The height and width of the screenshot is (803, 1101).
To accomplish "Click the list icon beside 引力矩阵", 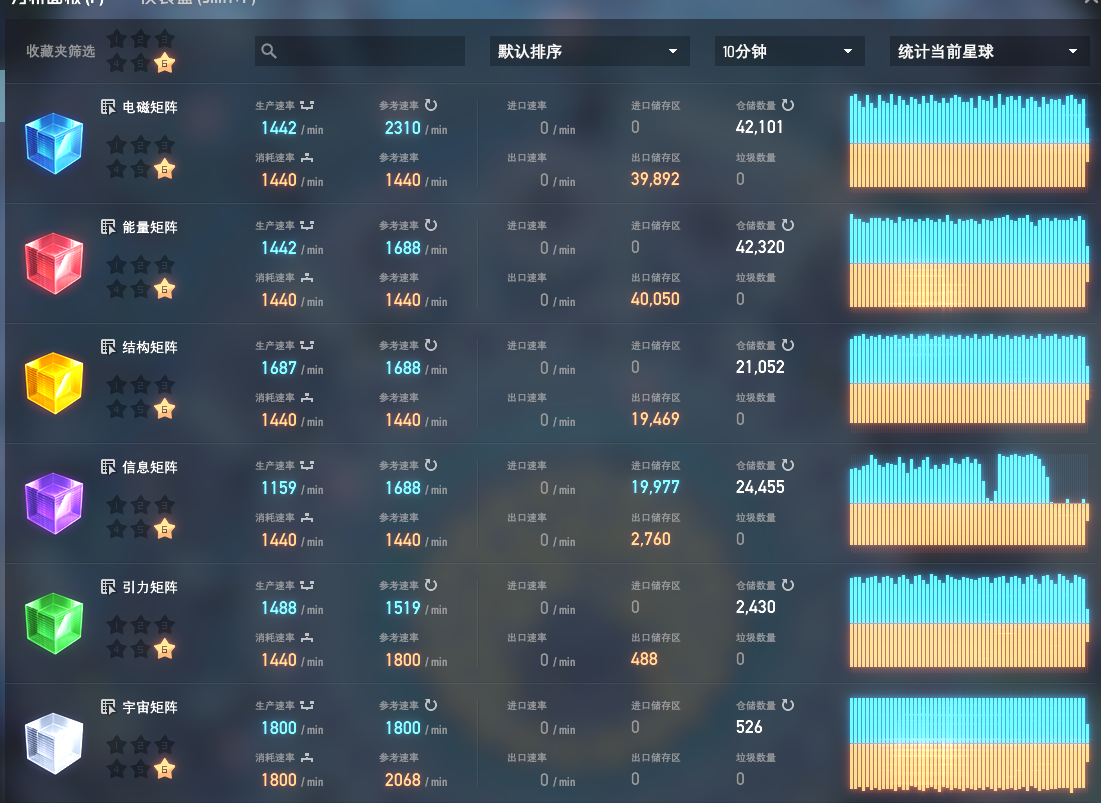I will 109,587.
